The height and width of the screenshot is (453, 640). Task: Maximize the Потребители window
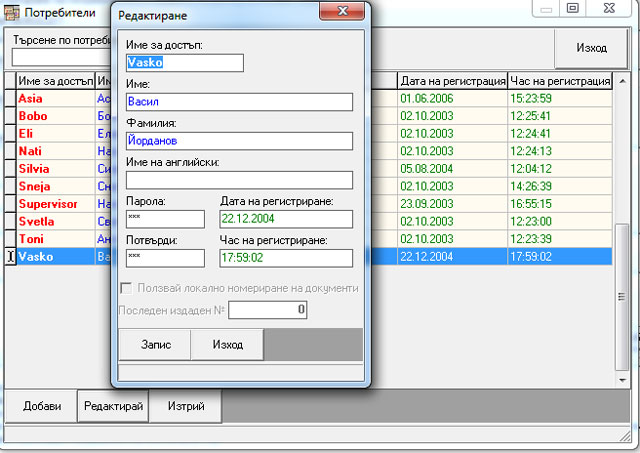(x=573, y=8)
